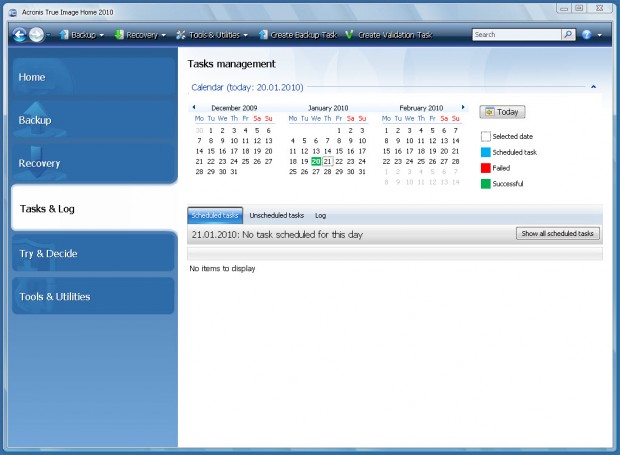
Task: Select February 28 in the calendar
Action: (456, 161)
